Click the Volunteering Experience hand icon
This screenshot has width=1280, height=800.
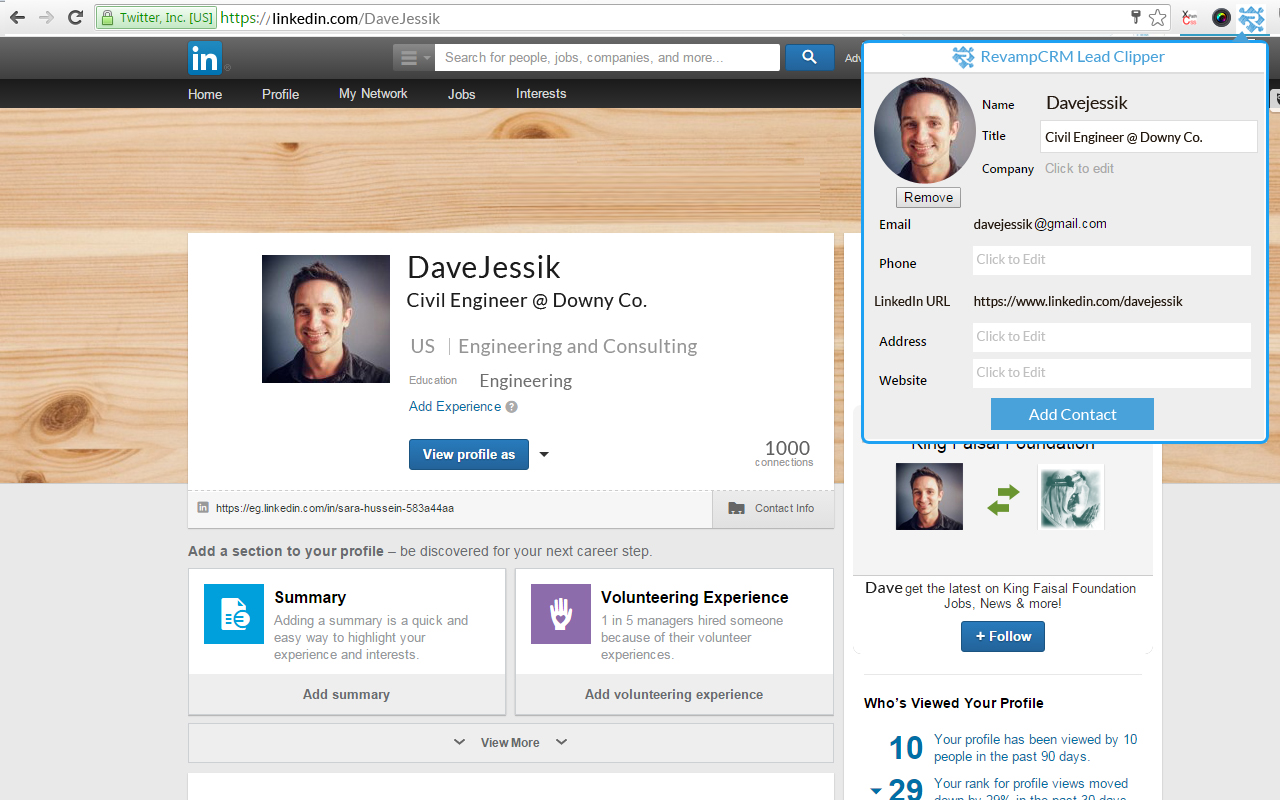click(561, 614)
